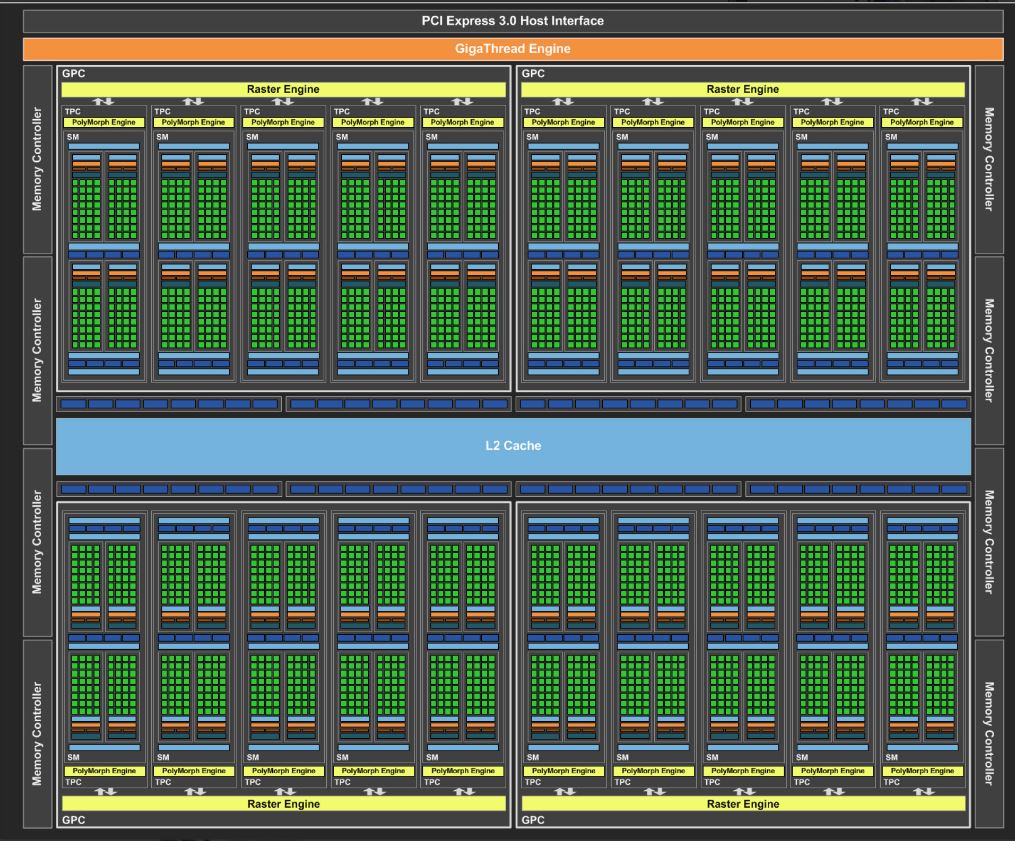Click the topmost Memory Controller on the left edge
The width and height of the screenshot is (1015, 841).
tap(37, 160)
